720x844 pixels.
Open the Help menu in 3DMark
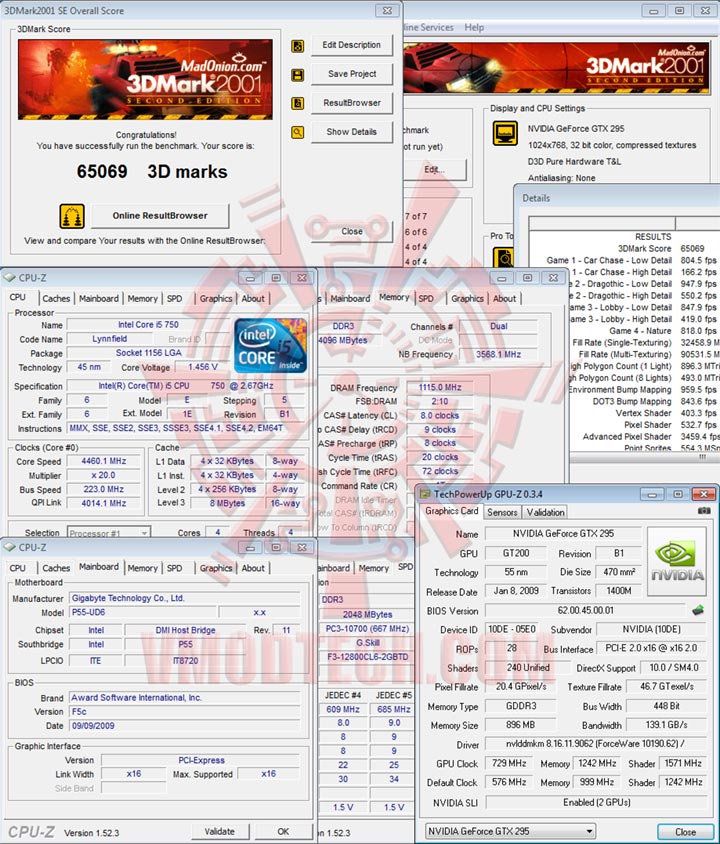[x=474, y=27]
